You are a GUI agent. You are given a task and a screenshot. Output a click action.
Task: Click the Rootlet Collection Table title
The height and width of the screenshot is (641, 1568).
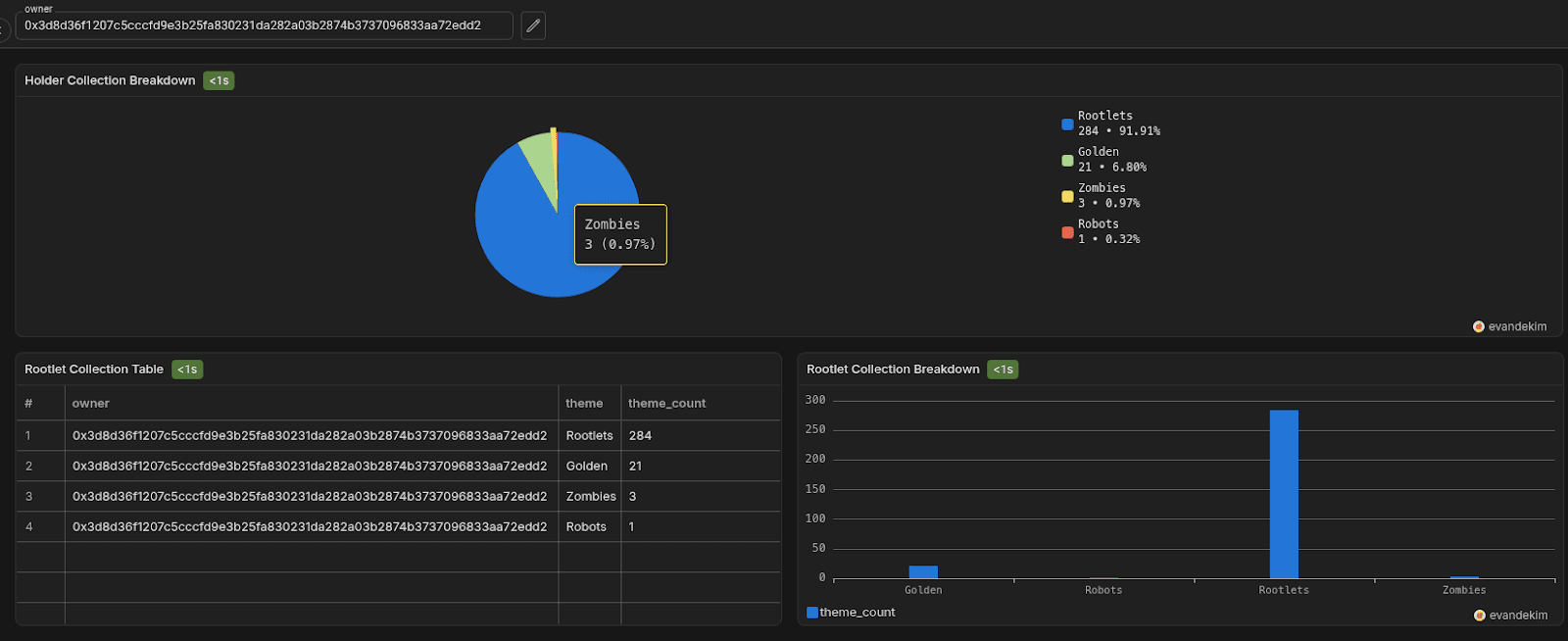click(94, 370)
